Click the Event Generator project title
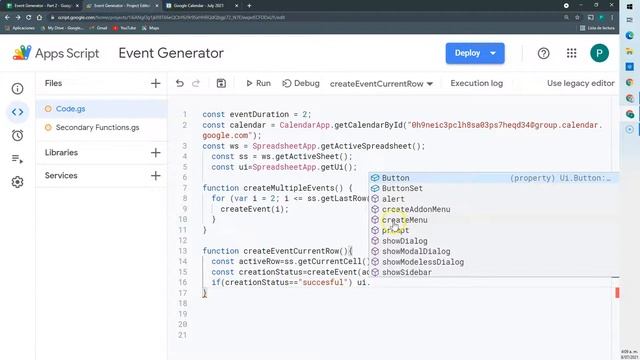640x360 pixels. pyautogui.click(x=171, y=53)
